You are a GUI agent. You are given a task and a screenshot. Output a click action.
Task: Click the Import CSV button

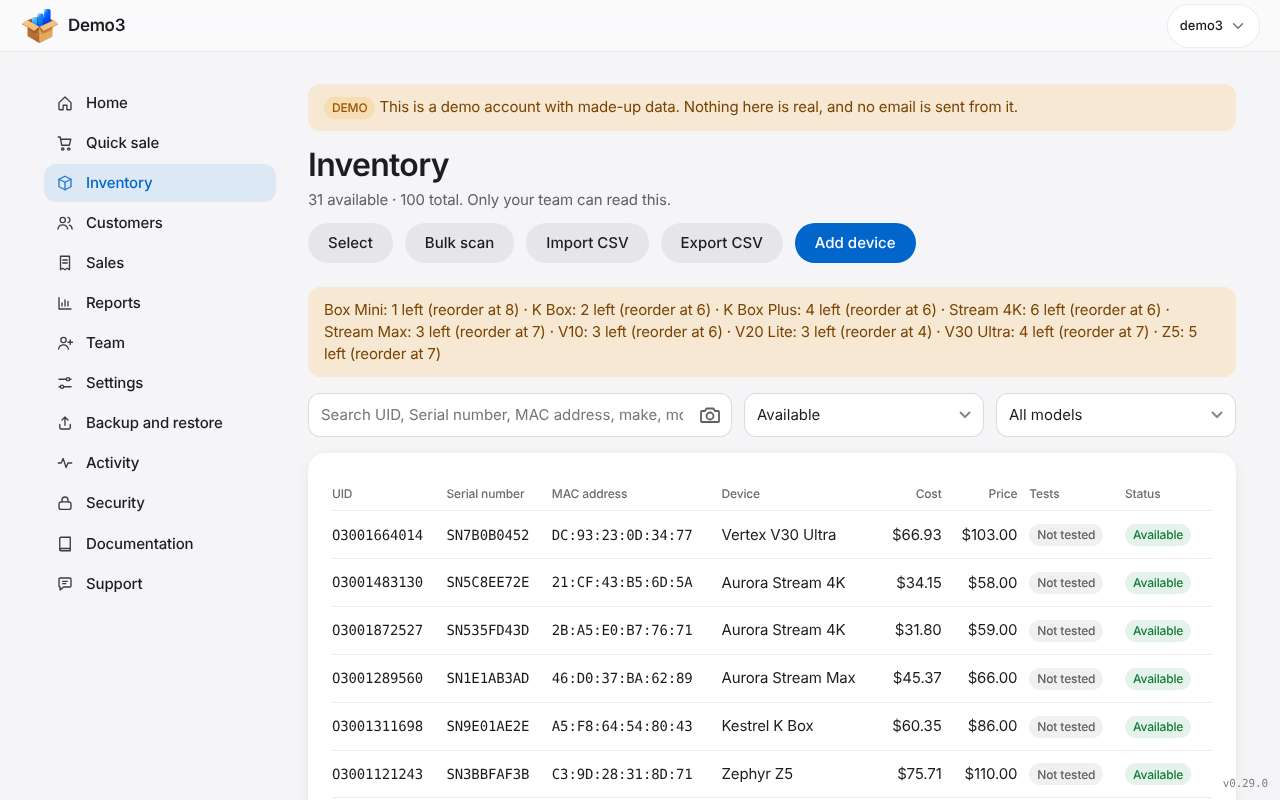pos(587,243)
